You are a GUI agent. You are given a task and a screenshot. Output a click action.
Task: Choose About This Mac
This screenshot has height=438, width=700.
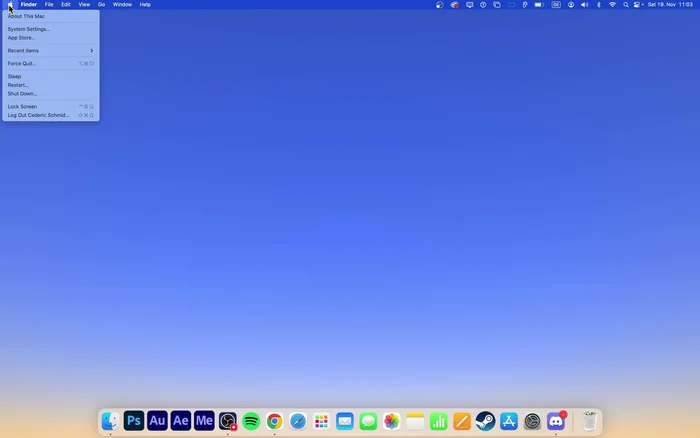tap(26, 16)
